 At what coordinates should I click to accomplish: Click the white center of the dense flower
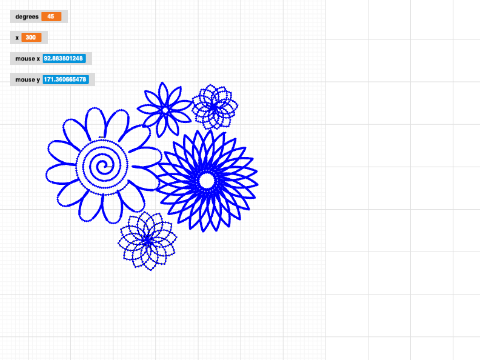click(x=207, y=181)
